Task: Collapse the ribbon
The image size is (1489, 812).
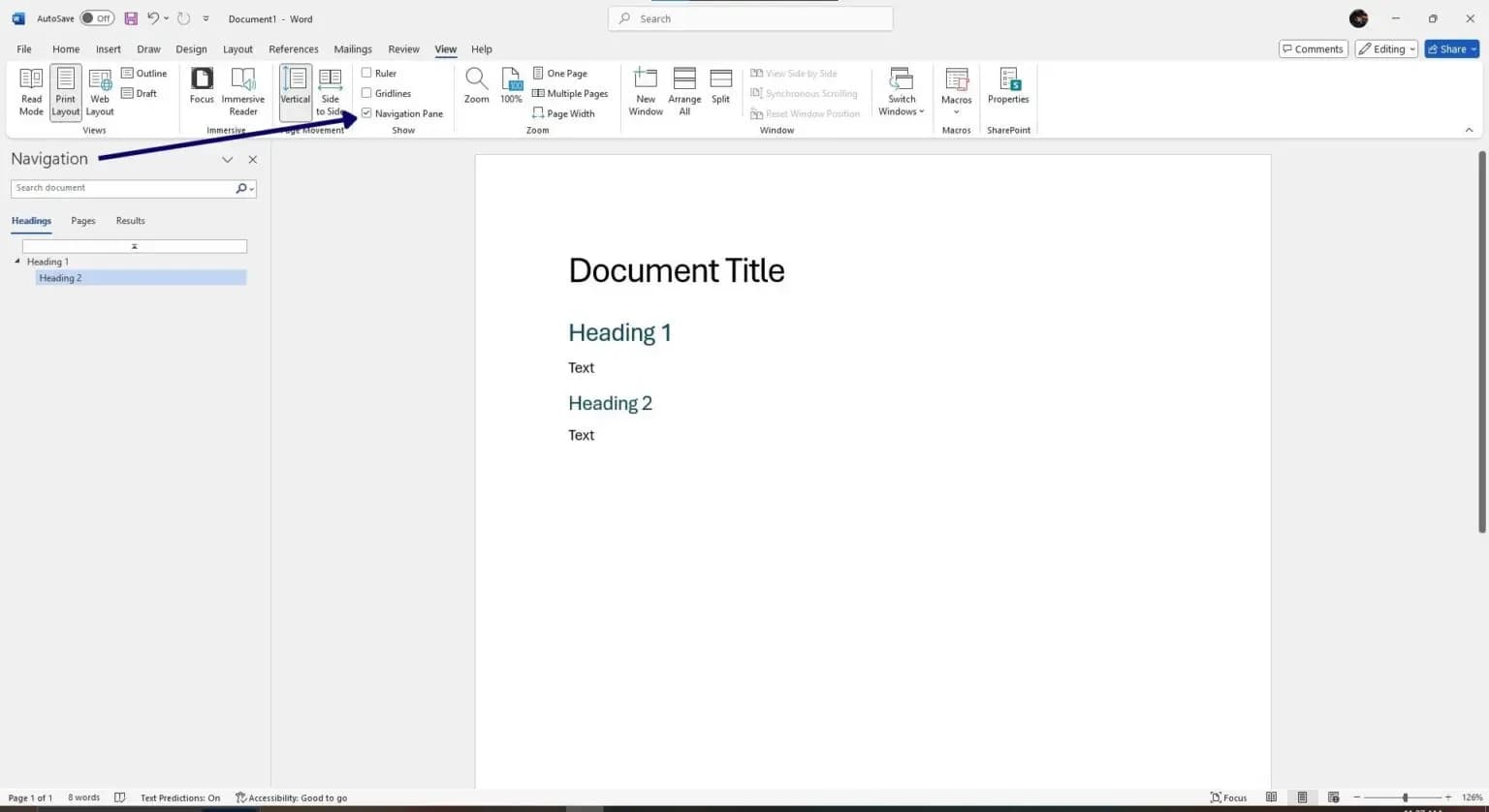Action: (1469, 130)
